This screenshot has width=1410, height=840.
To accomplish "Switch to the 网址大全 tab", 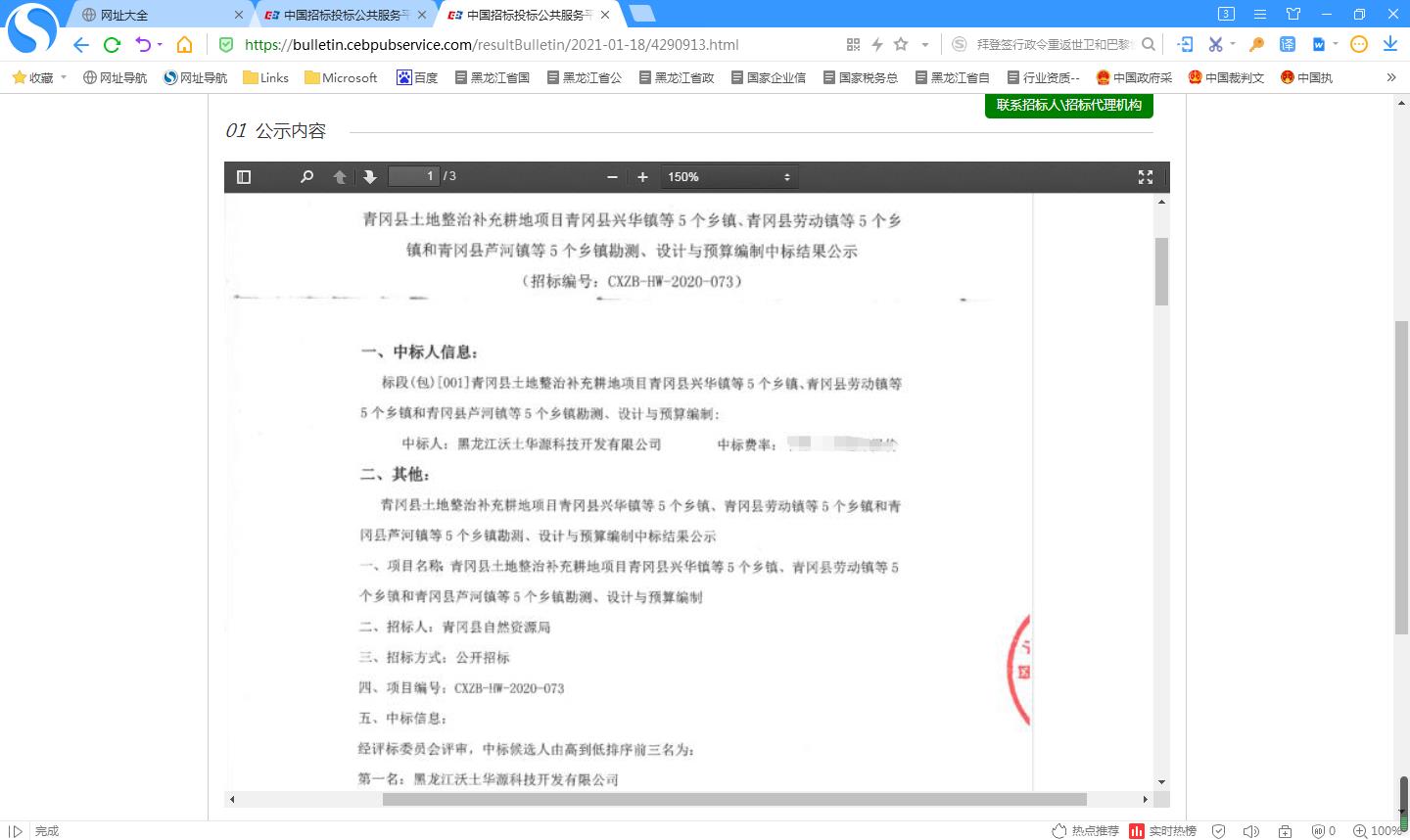I will [x=157, y=15].
